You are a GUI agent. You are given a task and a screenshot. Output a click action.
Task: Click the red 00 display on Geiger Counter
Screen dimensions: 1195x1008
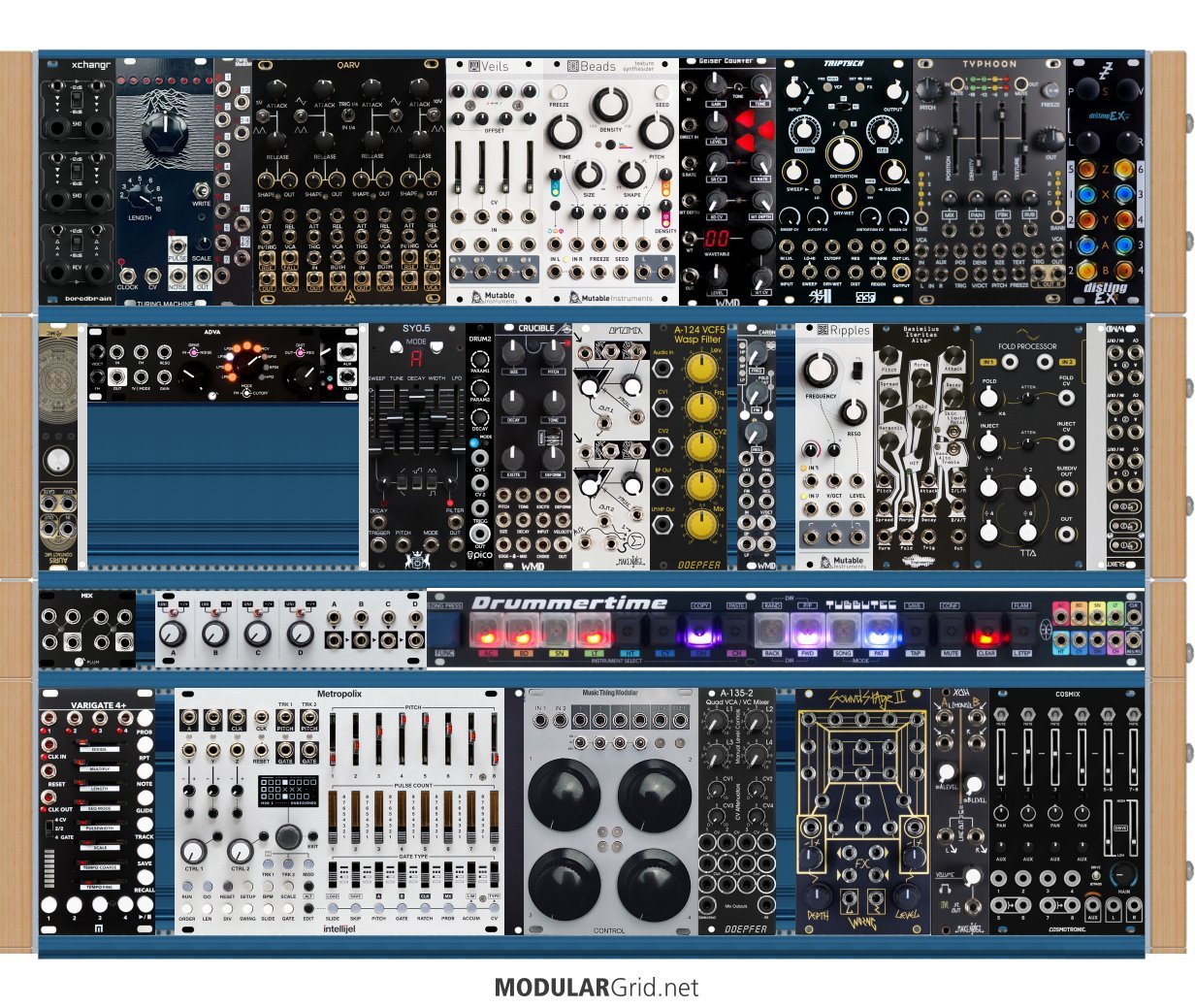click(x=717, y=240)
